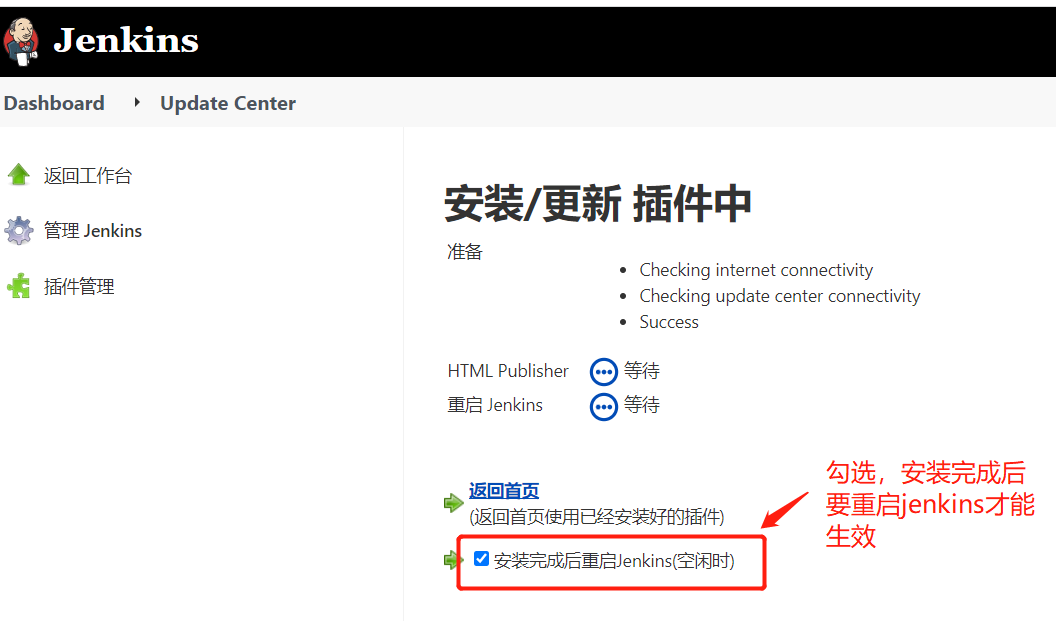Image resolution: width=1056 pixels, height=621 pixels.
Task: Click the gear icon for 管理 Jenkins
Action: [x=19, y=230]
